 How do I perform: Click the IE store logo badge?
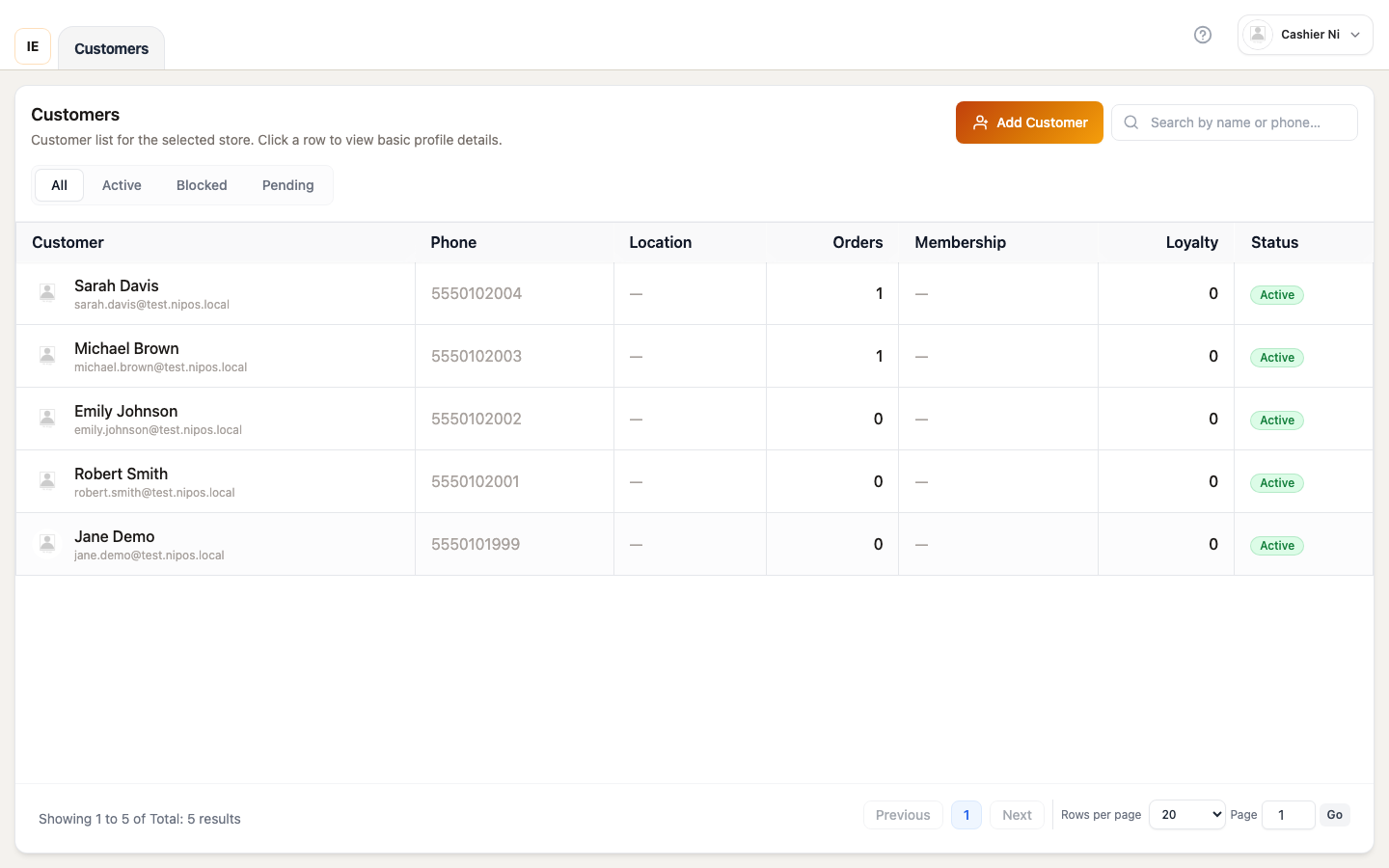point(33,46)
